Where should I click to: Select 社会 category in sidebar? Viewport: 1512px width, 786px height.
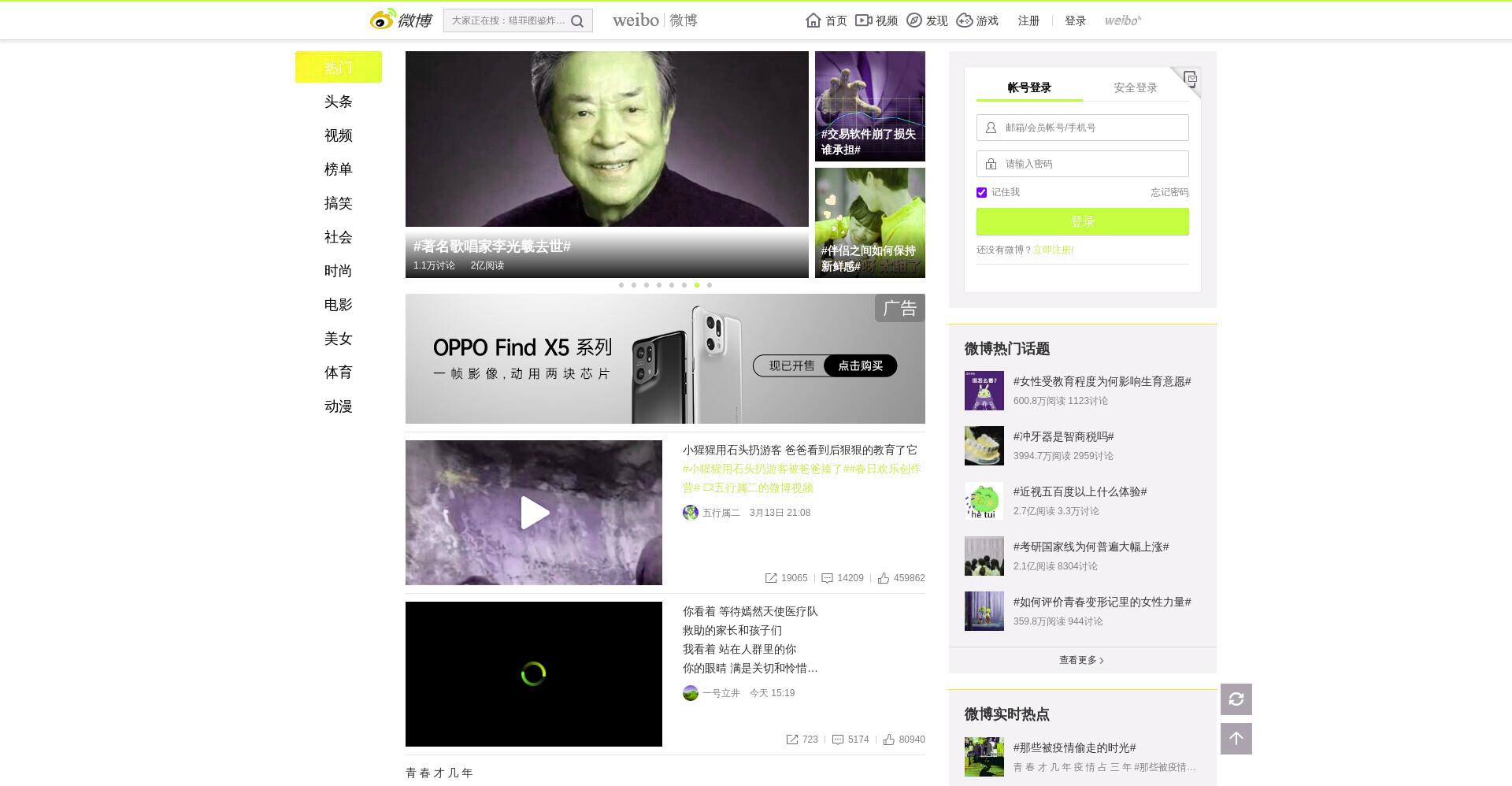339,237
